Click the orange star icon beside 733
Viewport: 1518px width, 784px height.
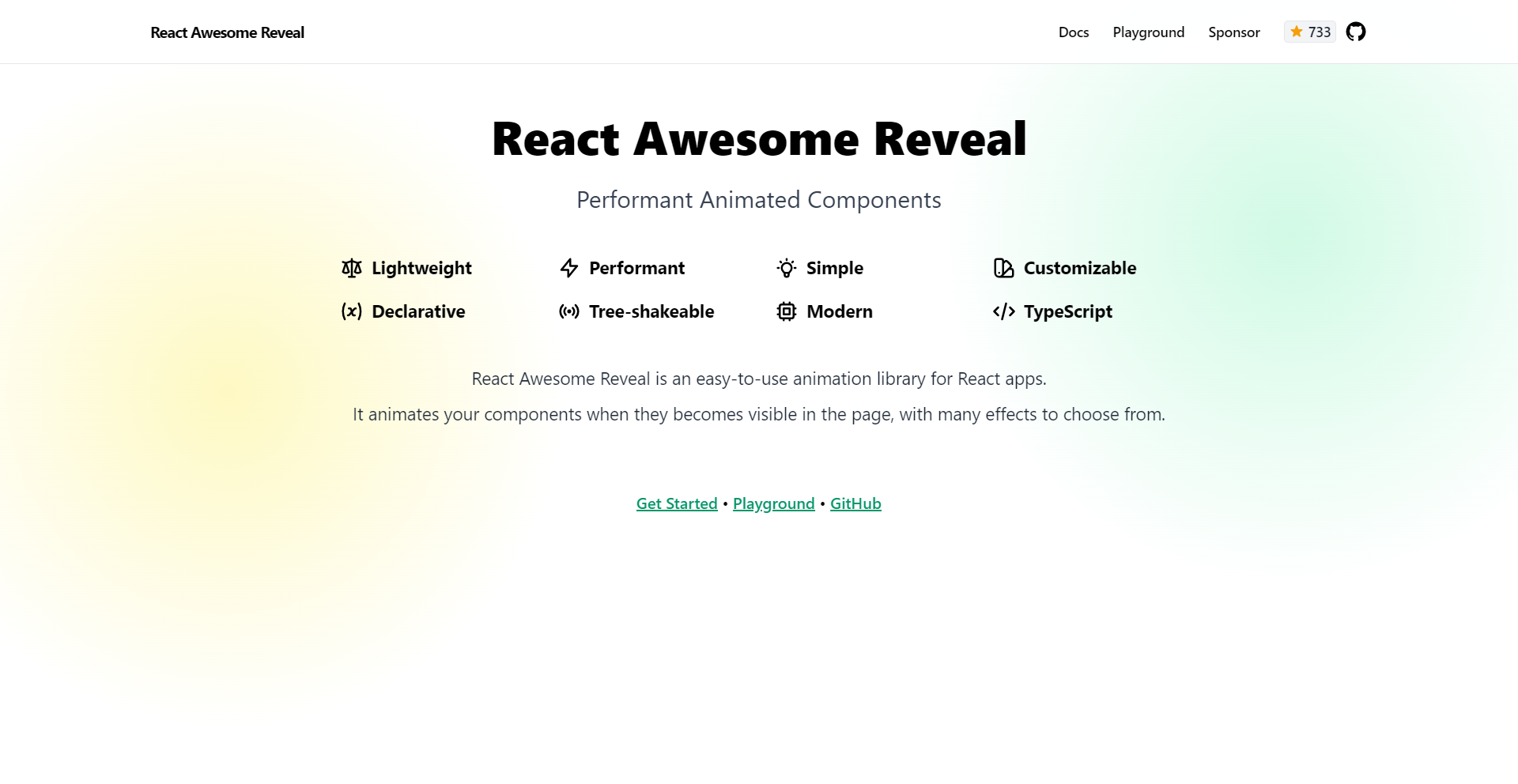(x=1297, y=32)
